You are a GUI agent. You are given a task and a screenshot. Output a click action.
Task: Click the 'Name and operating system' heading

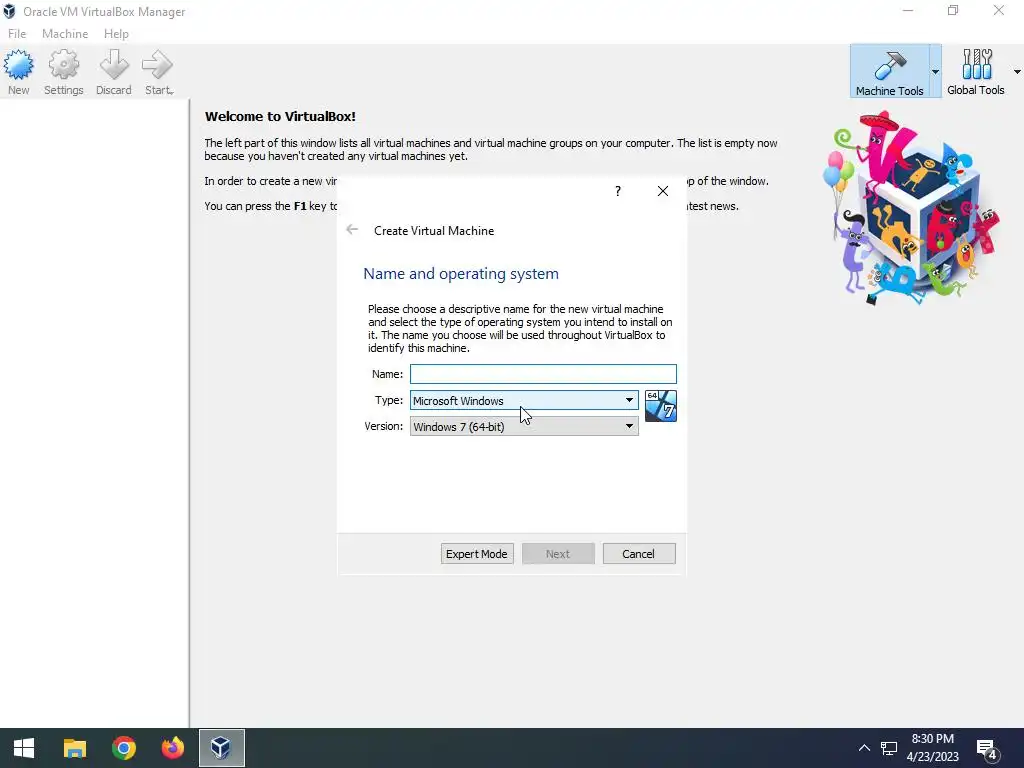(x=461, y=274)
